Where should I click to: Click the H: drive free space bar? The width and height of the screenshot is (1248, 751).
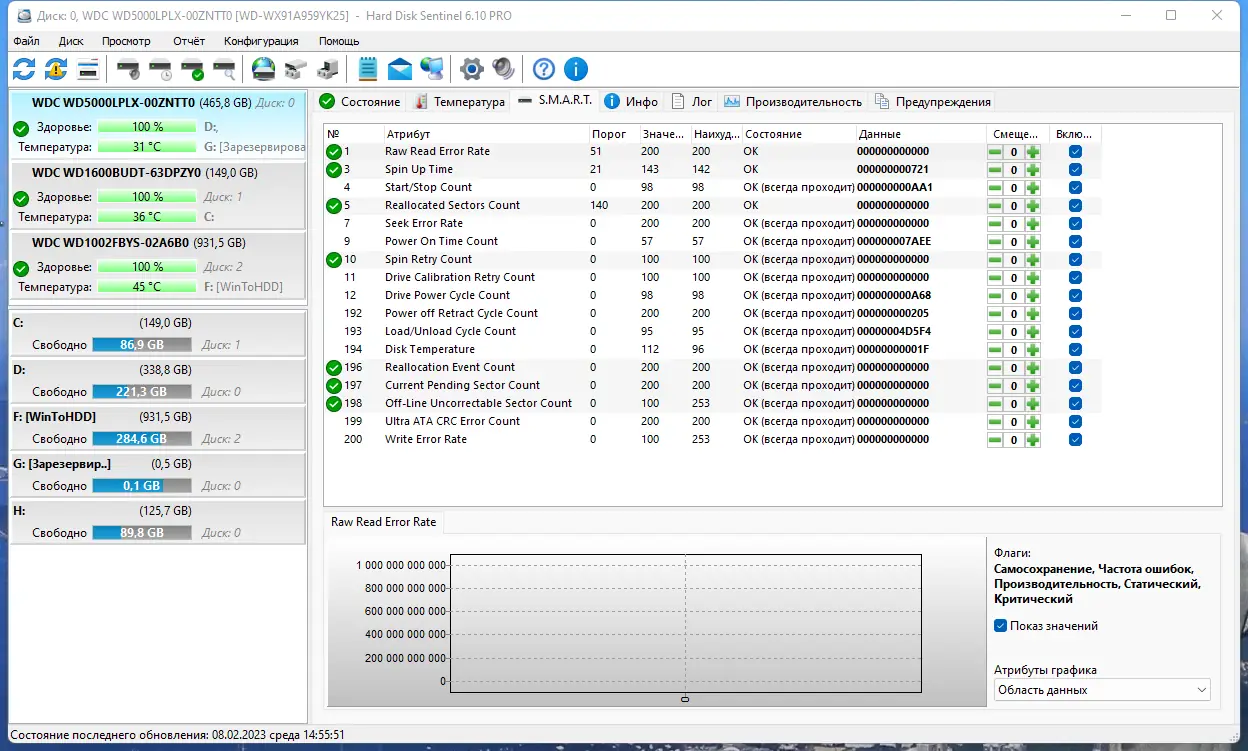pyautogui.click(x=141, y=533)
